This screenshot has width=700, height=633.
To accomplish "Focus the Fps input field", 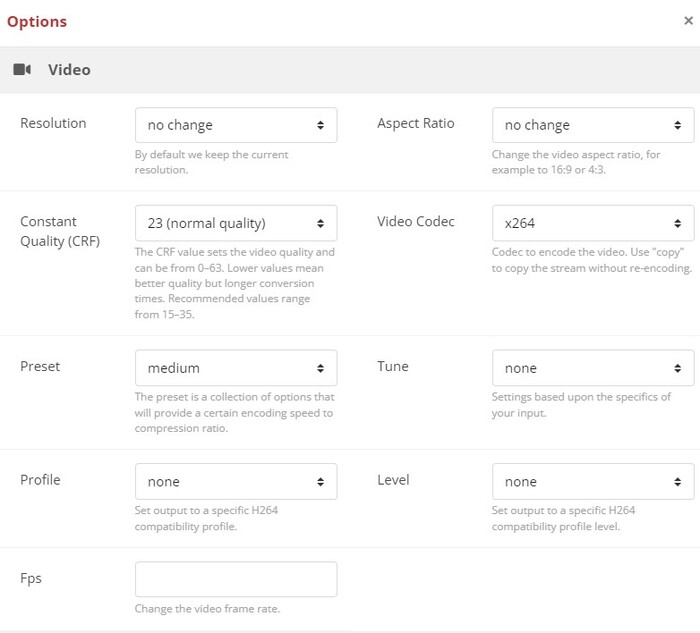I will tap(236, 579).
